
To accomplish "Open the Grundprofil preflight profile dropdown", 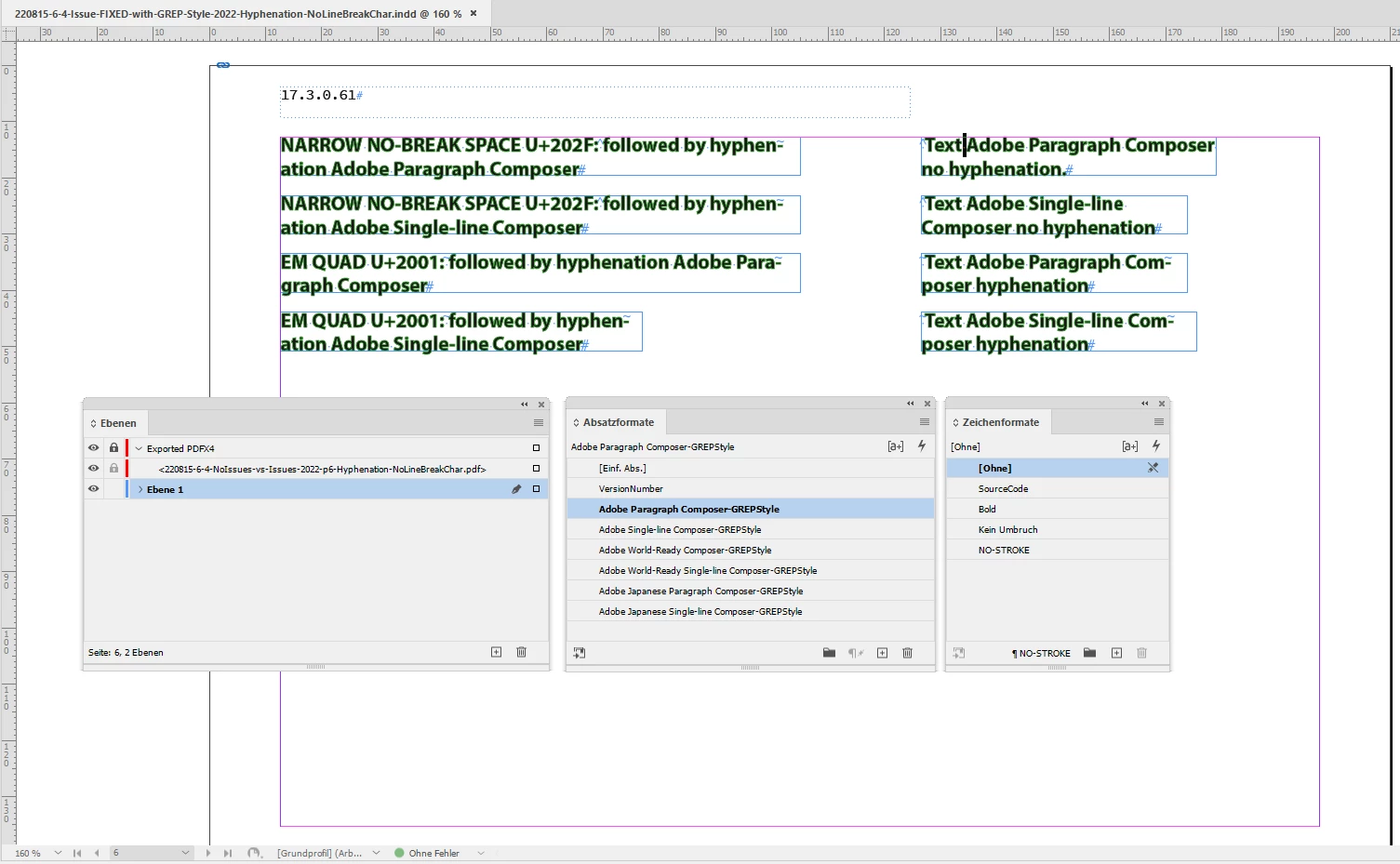I will [x=376, y=853].
